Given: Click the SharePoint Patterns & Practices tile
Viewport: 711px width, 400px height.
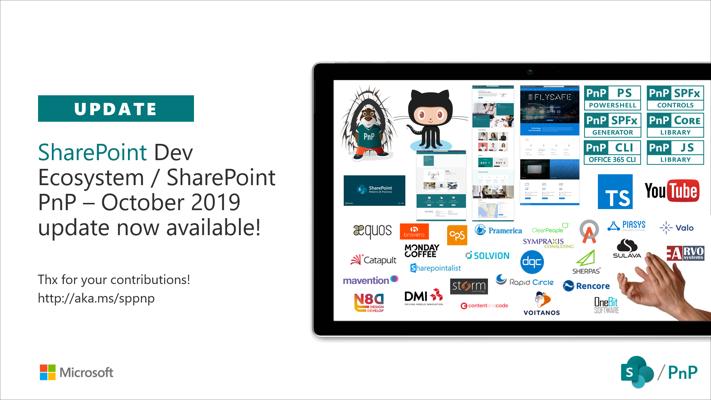Looking at the screenshot, I should (375, 190).
